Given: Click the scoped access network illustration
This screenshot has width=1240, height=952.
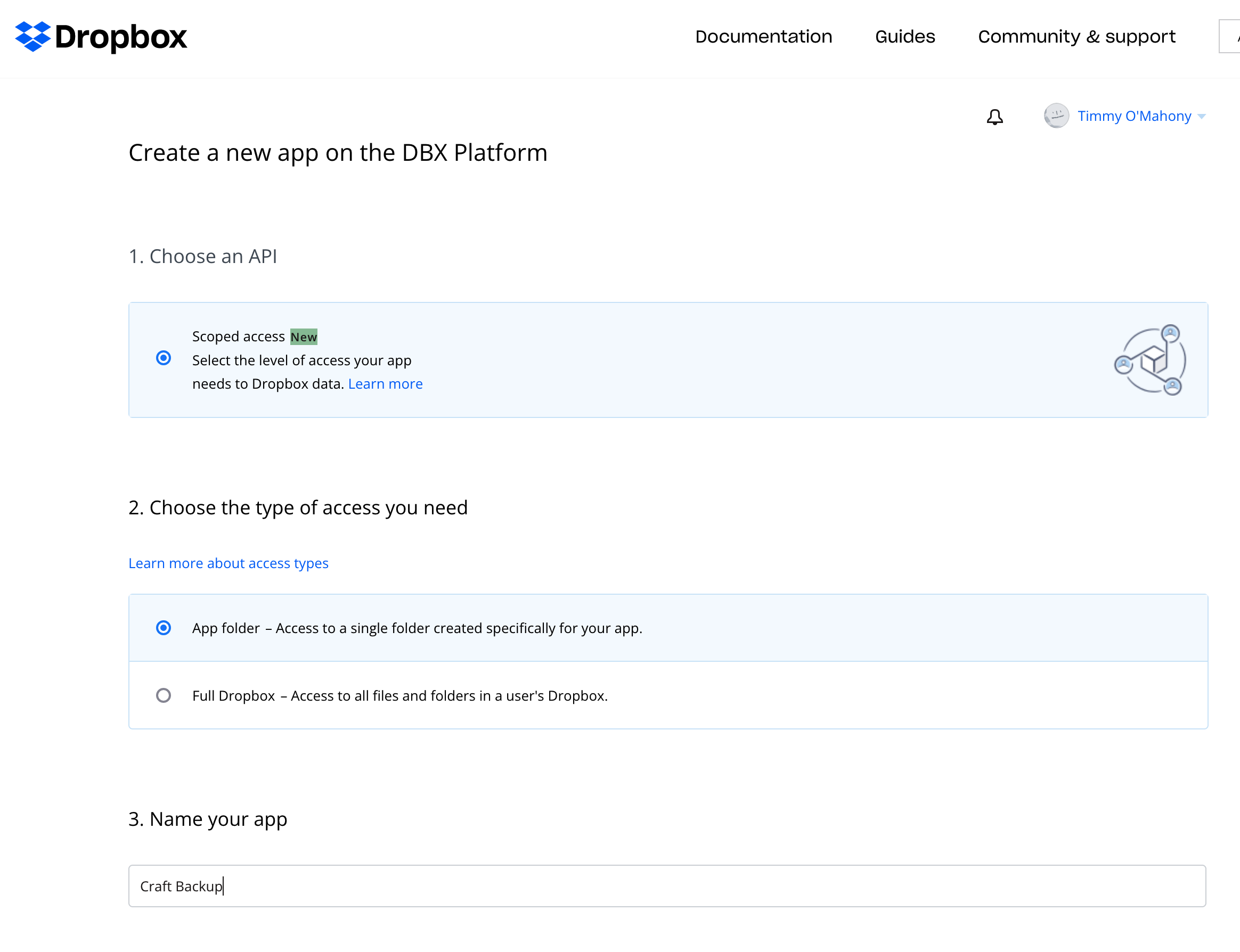Looking at the screenshot, I should 1150,360.
